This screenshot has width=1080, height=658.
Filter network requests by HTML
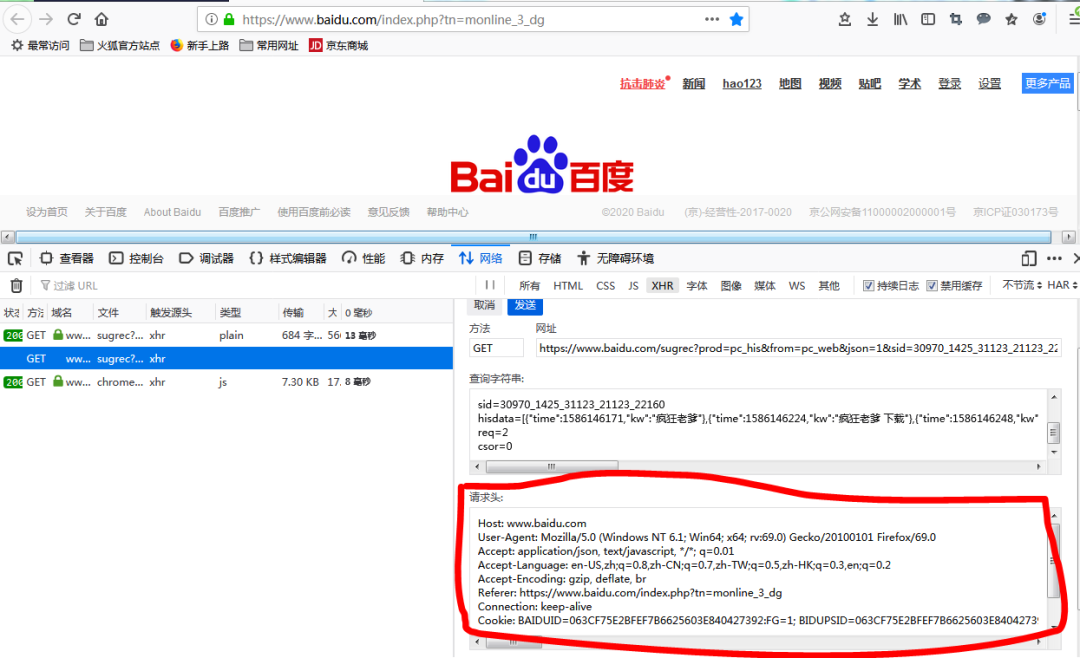[x=568, y=286]
